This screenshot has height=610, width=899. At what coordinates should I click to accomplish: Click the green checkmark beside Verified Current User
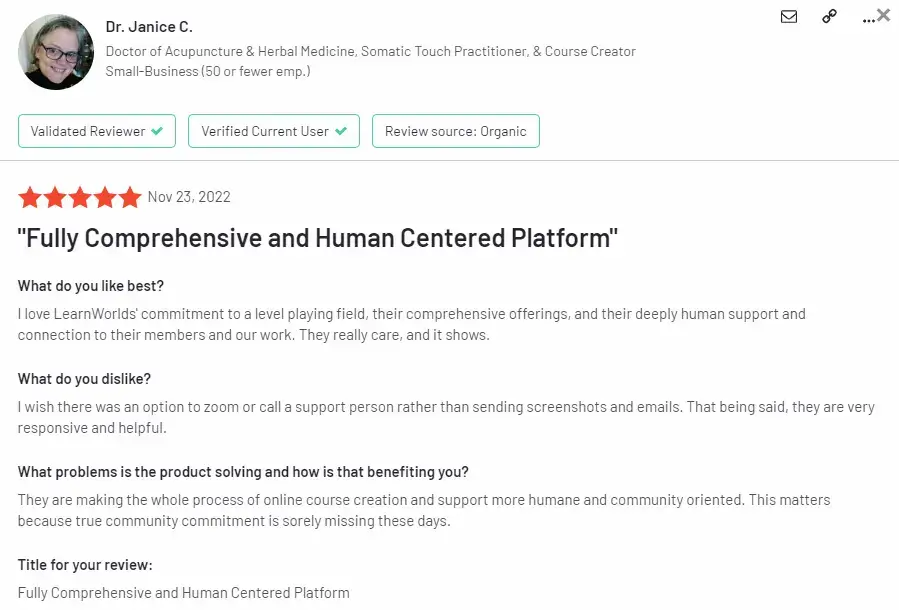coord(341,131)
